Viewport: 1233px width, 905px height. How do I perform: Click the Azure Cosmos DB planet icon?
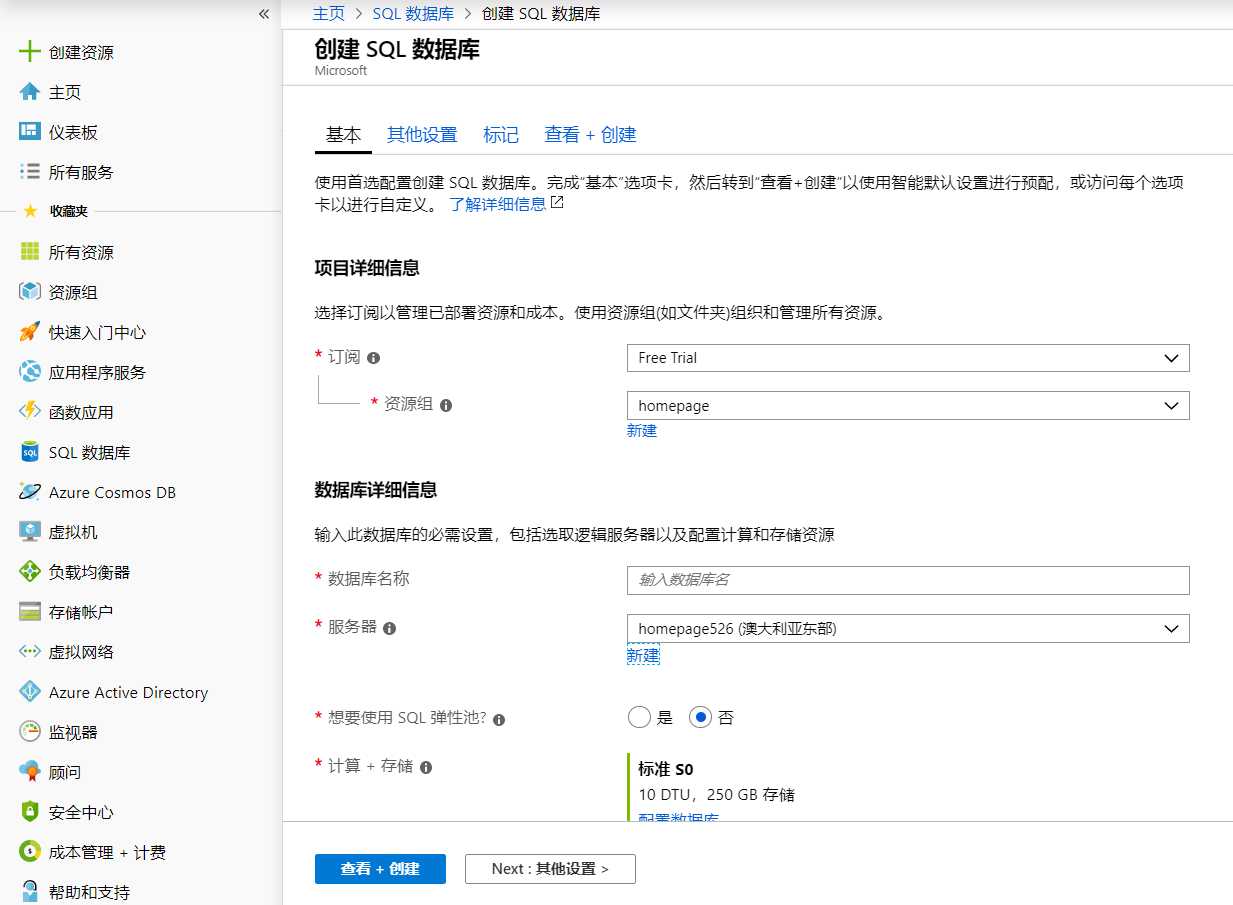click(x=30, y=492)
